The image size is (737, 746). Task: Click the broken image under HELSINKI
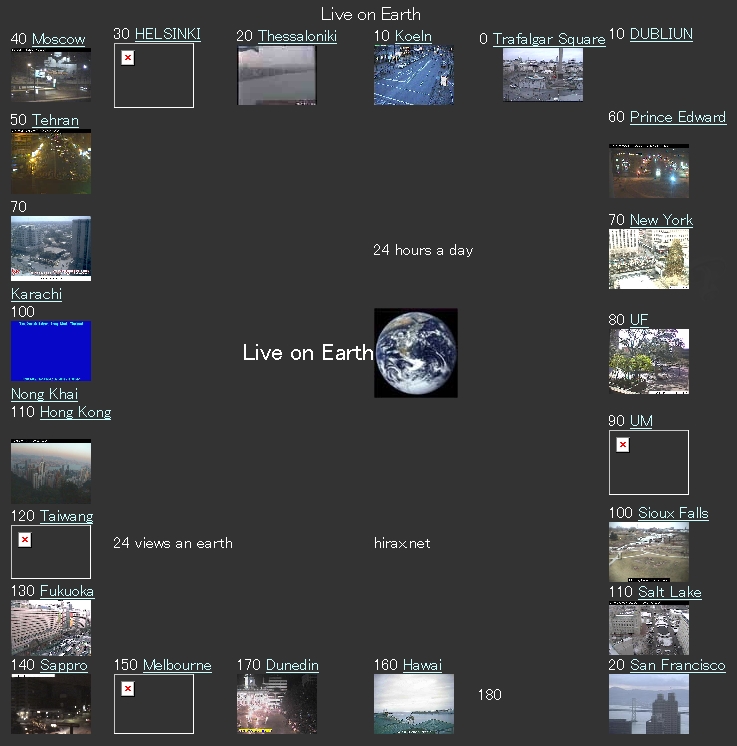coord(153,76)
